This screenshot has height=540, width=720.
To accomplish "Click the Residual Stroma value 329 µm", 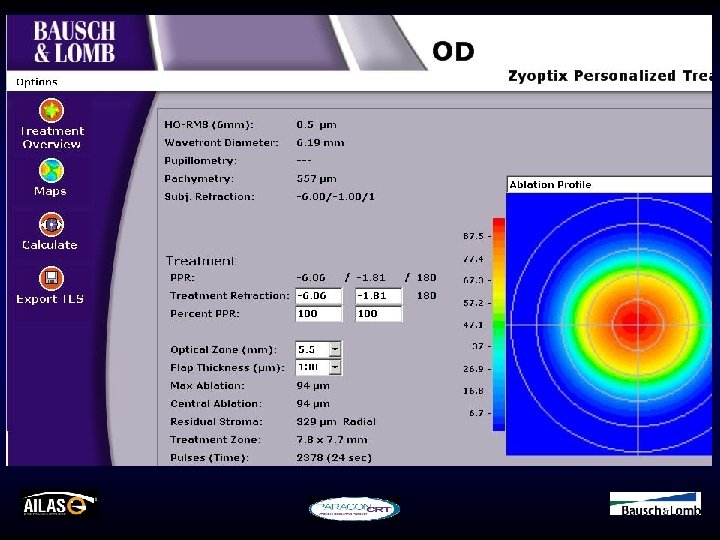I will point(316,422).
